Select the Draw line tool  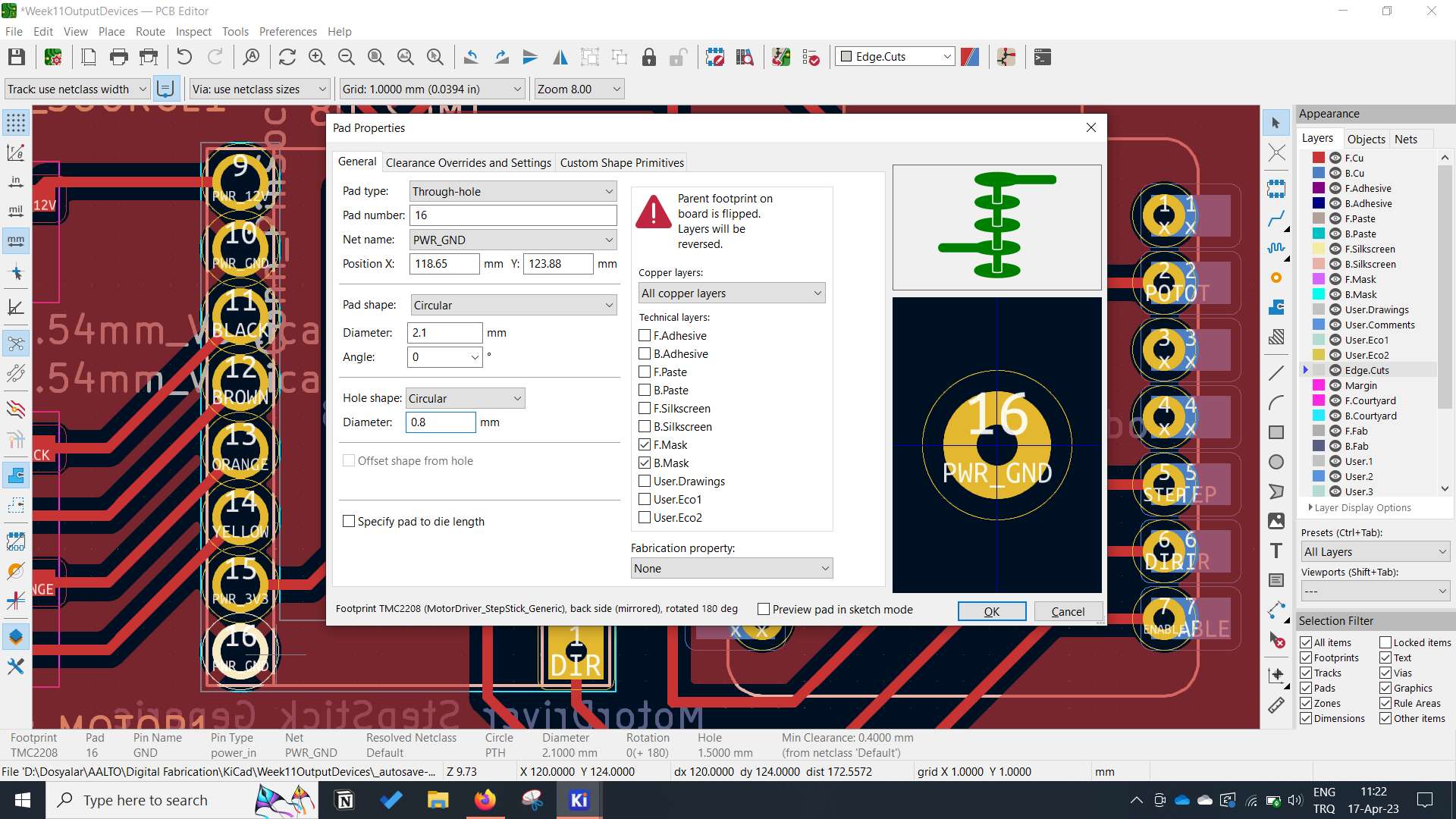[1276, 373]
